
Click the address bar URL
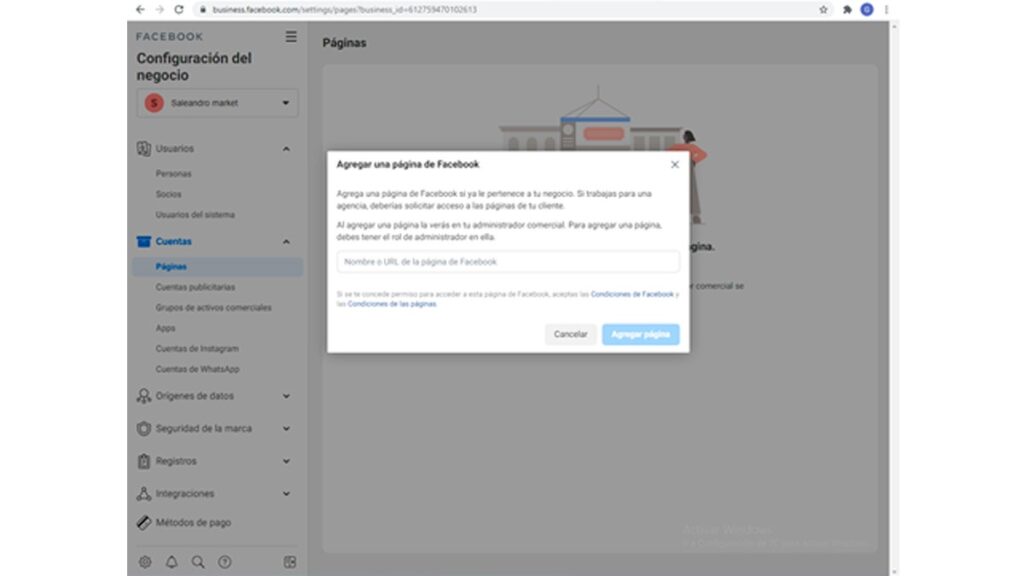pyautogui.click(x=344, y=9)
